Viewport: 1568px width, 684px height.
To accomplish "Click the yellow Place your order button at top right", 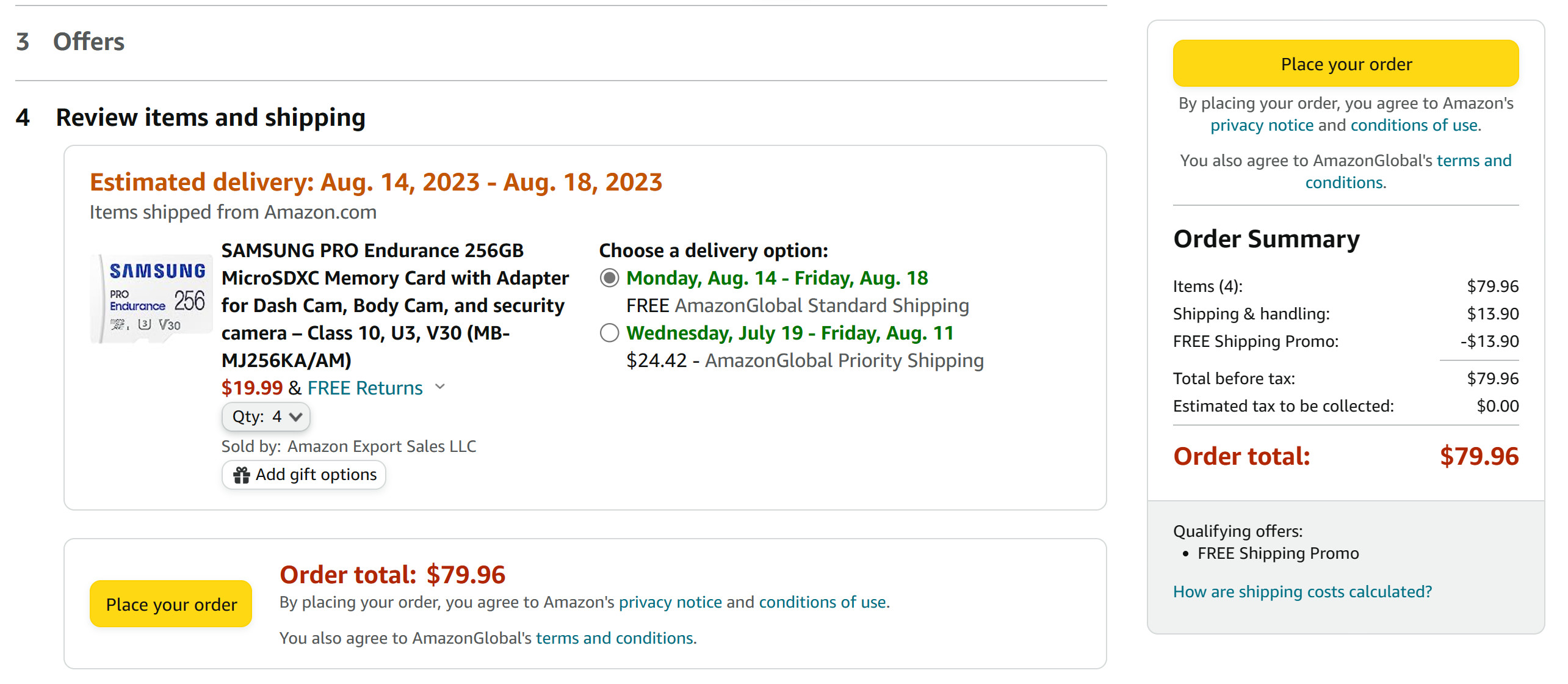I will pos(1346,64).
